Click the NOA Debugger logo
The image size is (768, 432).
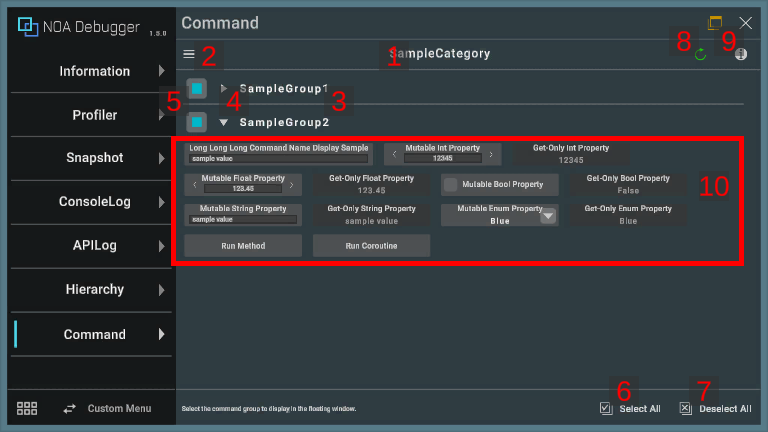tap(28, 26)
